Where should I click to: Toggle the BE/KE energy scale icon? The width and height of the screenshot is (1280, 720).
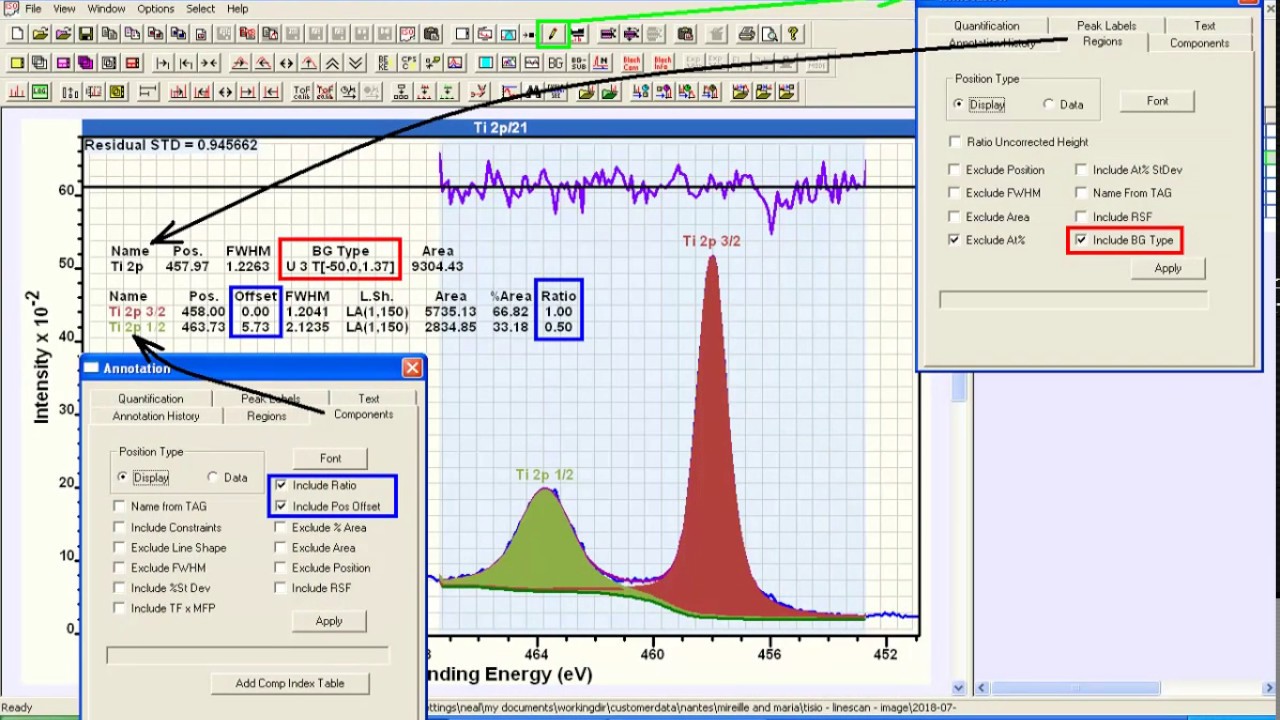384,63
